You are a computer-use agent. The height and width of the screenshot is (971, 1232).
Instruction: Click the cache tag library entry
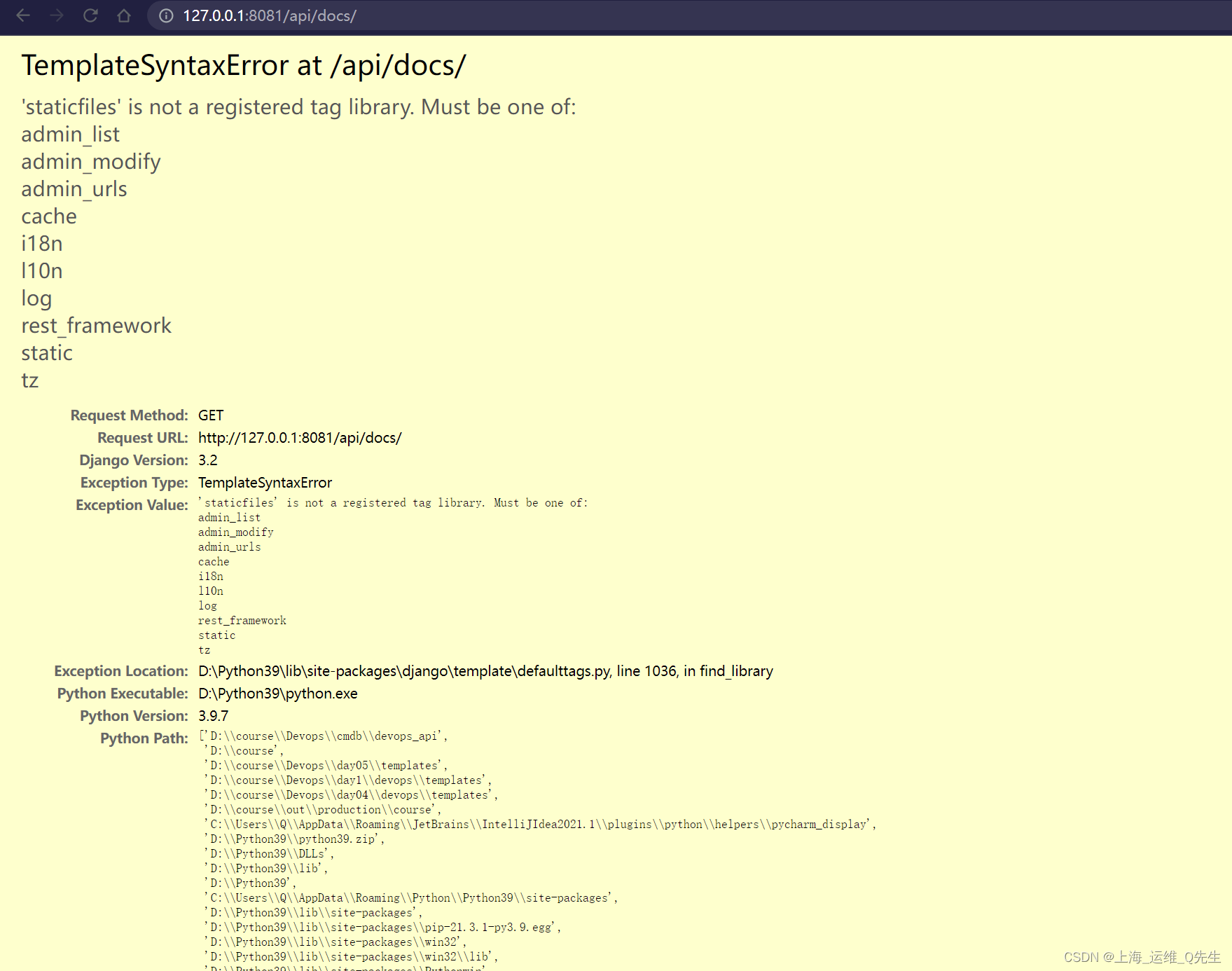pos(48,216)
